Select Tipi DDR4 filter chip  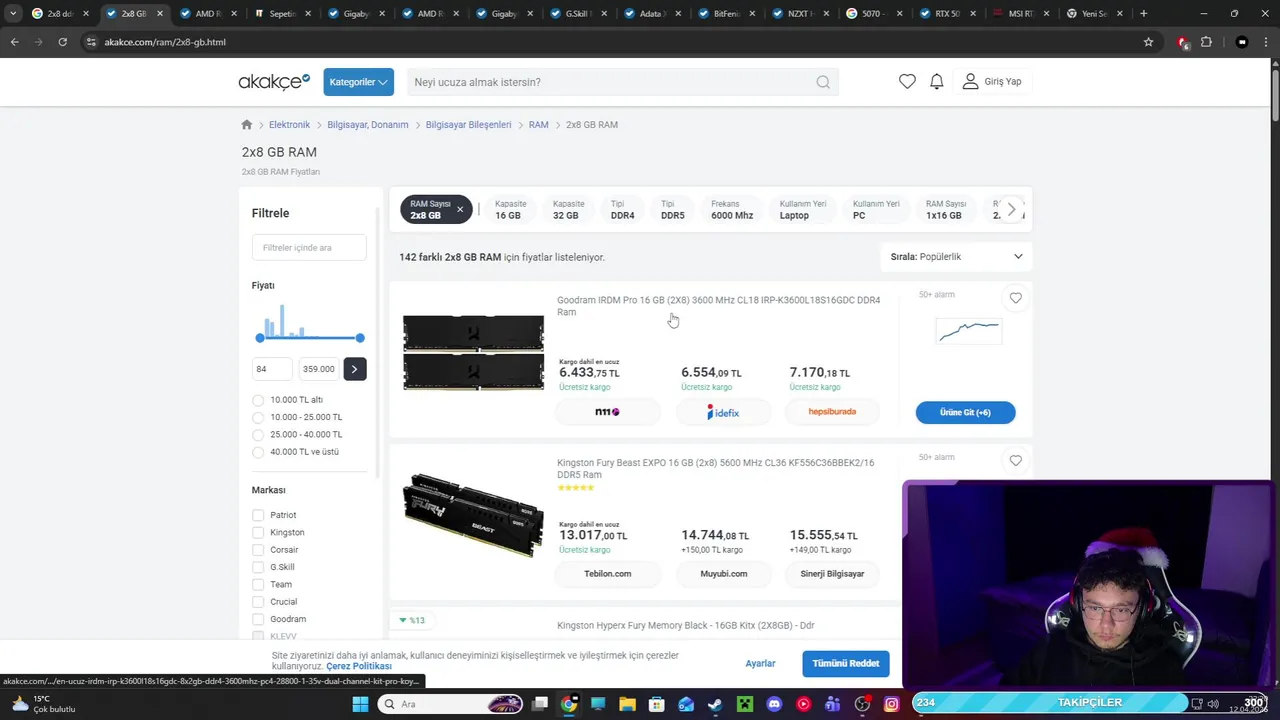[622, 209]
